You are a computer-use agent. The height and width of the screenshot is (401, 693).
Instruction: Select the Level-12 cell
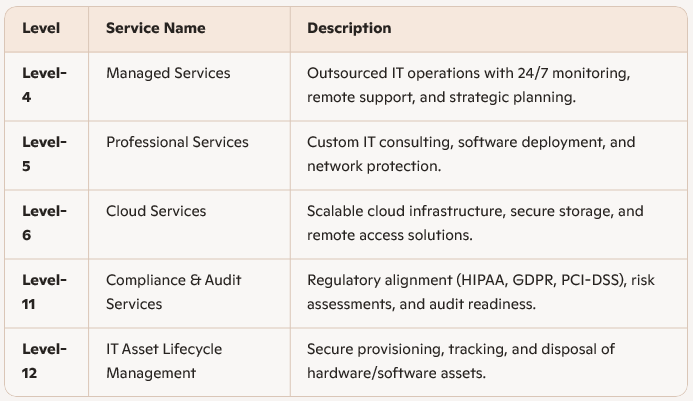point(44,361)
